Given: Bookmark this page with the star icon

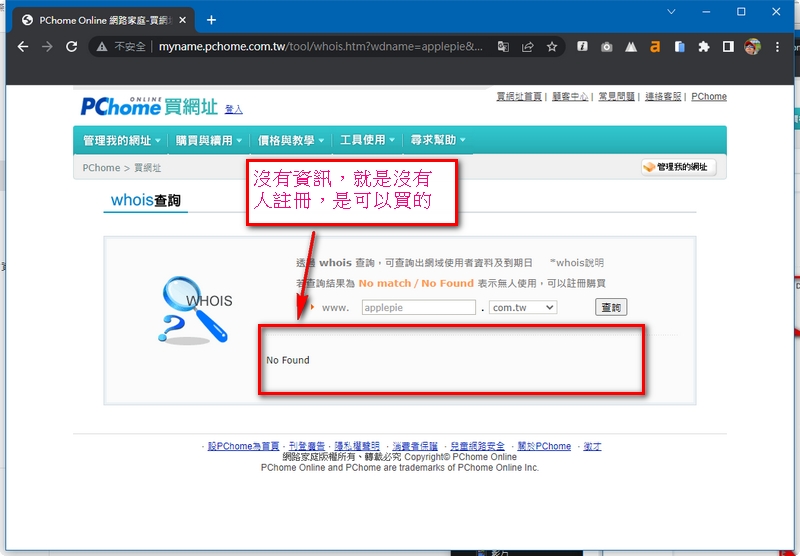Looking at the screenshot, I should (551, 47).
